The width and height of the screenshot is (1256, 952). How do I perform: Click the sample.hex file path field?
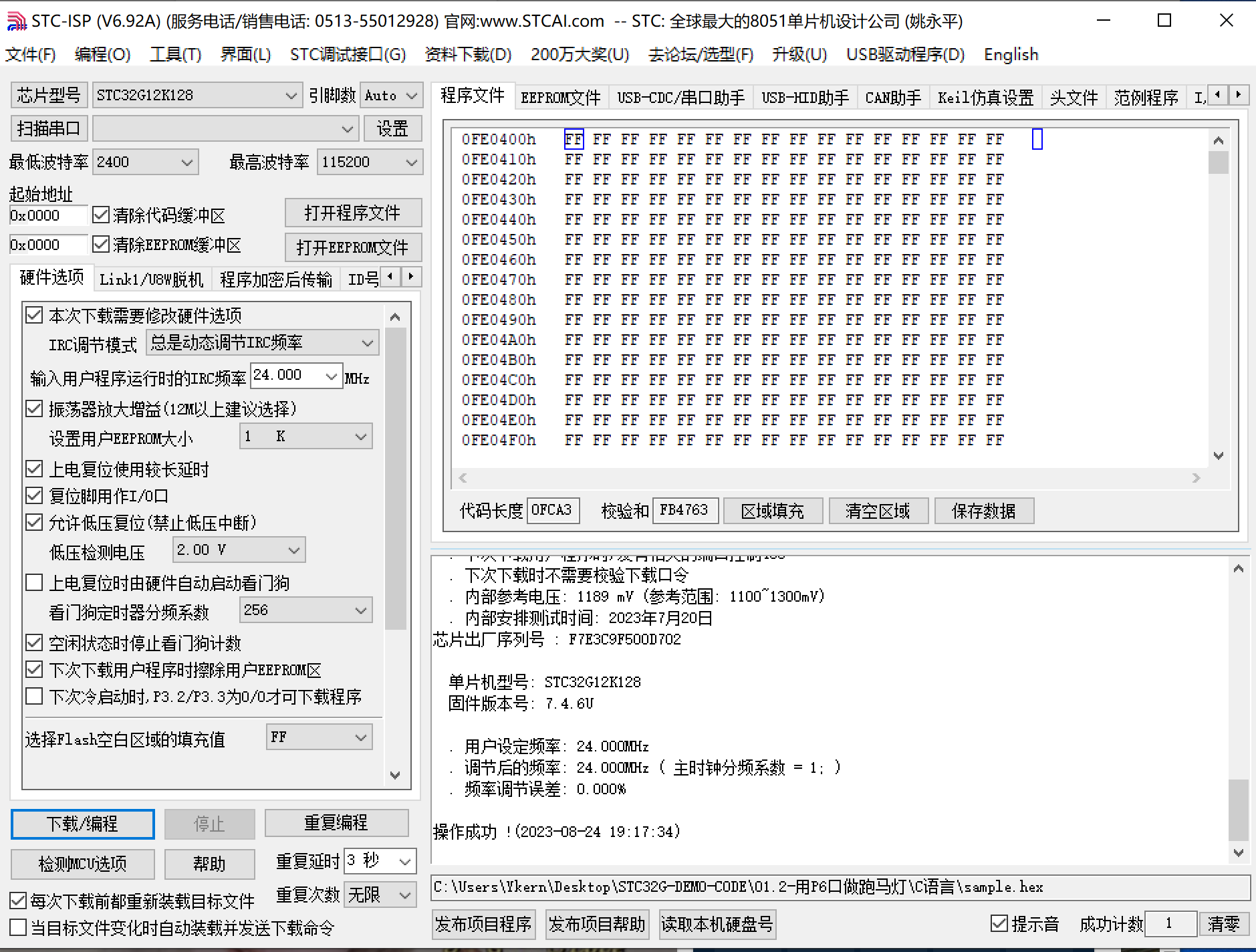840,887
